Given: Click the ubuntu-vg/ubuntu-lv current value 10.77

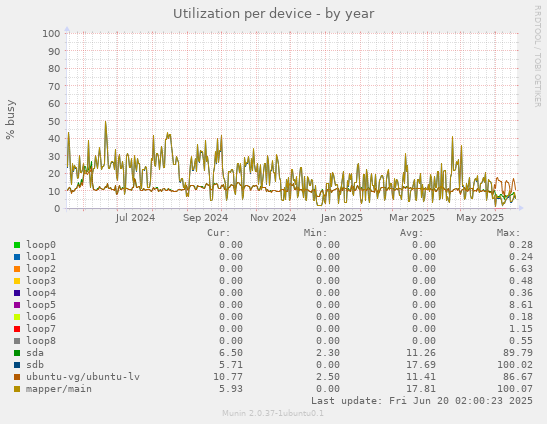Looking at the screenshot, I should pyautogui.click(x=228, y=377).
